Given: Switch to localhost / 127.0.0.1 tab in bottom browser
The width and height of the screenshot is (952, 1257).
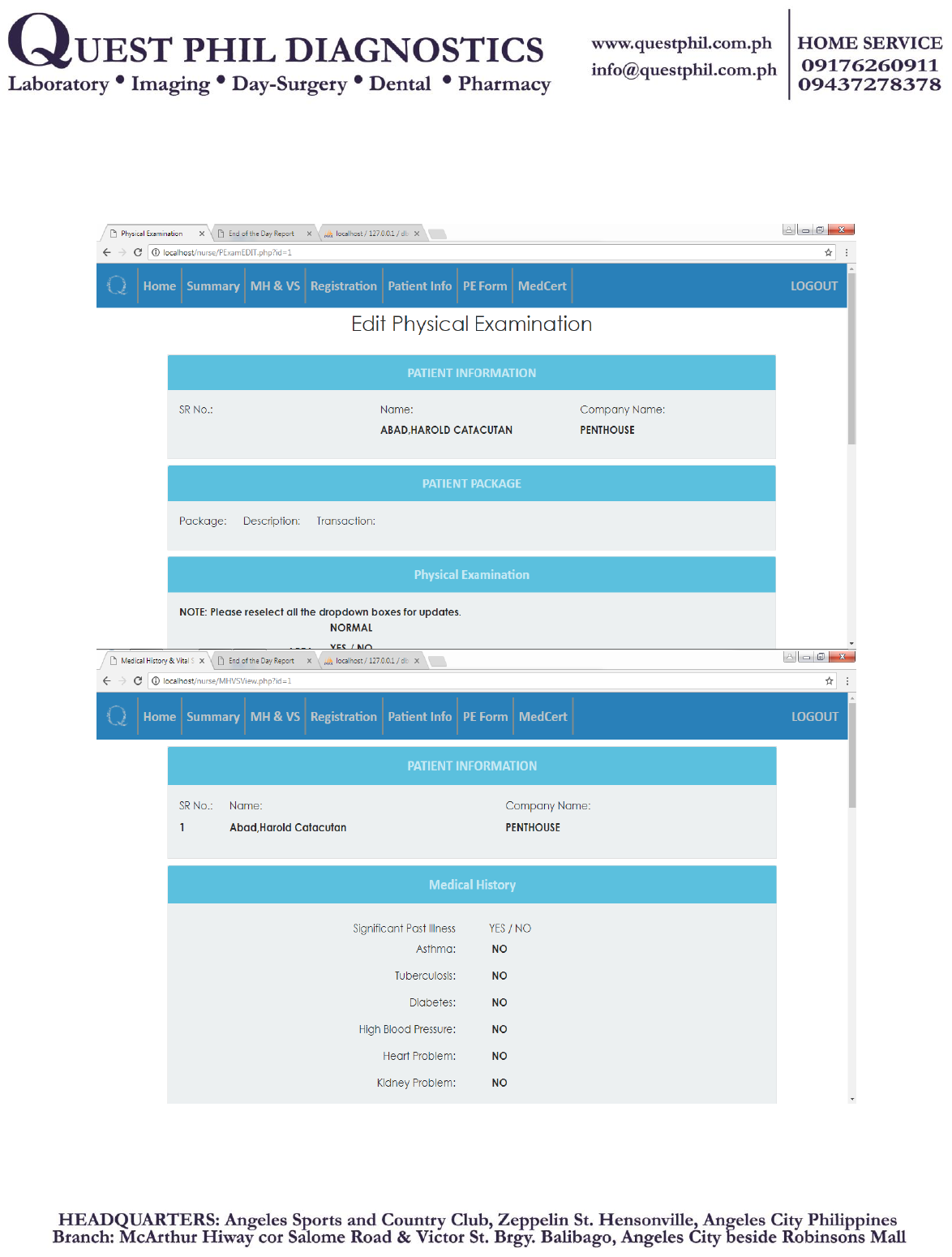Looking at the screenshot, I should (371, 661).
